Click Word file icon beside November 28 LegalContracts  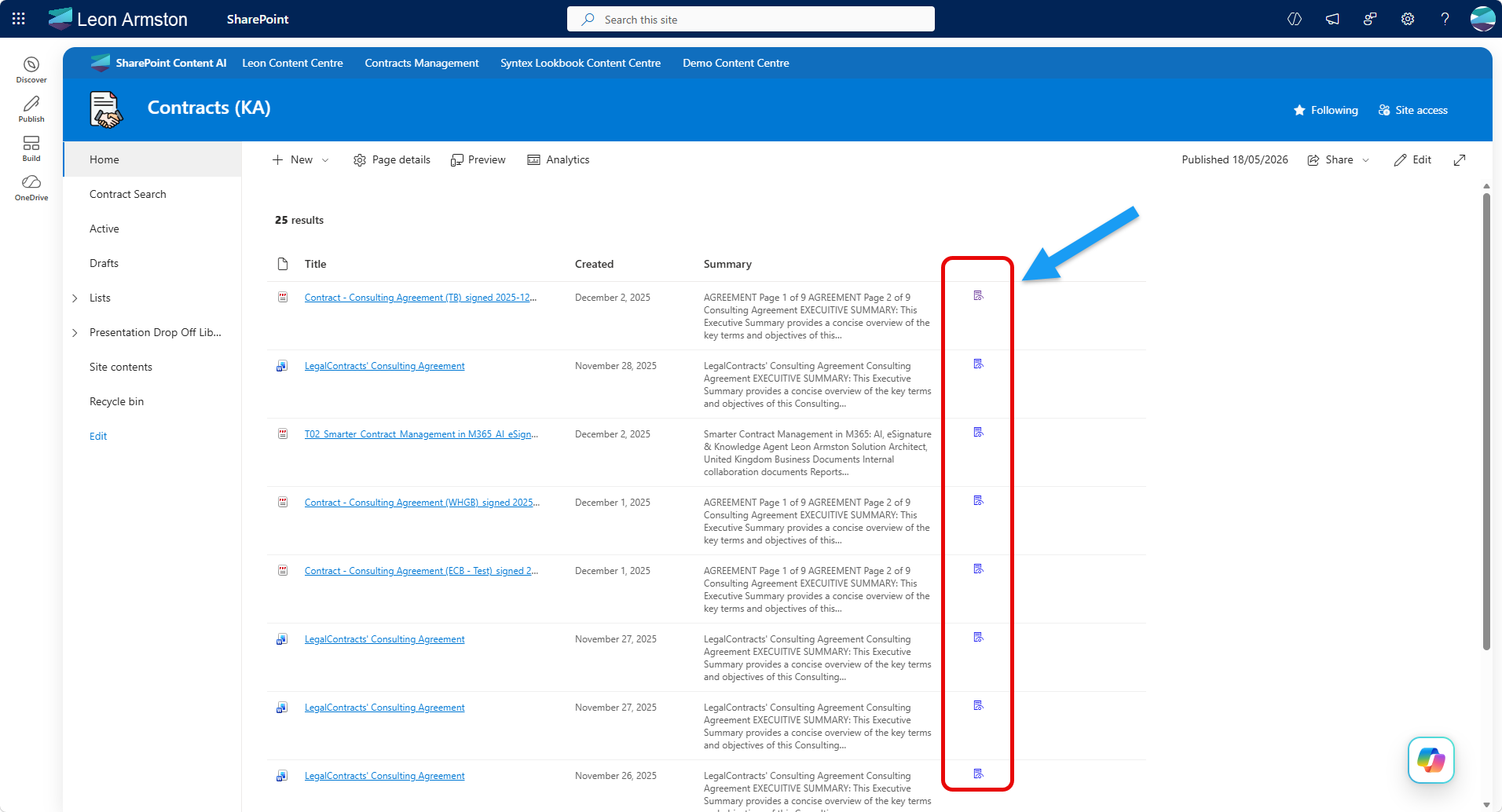282,366
